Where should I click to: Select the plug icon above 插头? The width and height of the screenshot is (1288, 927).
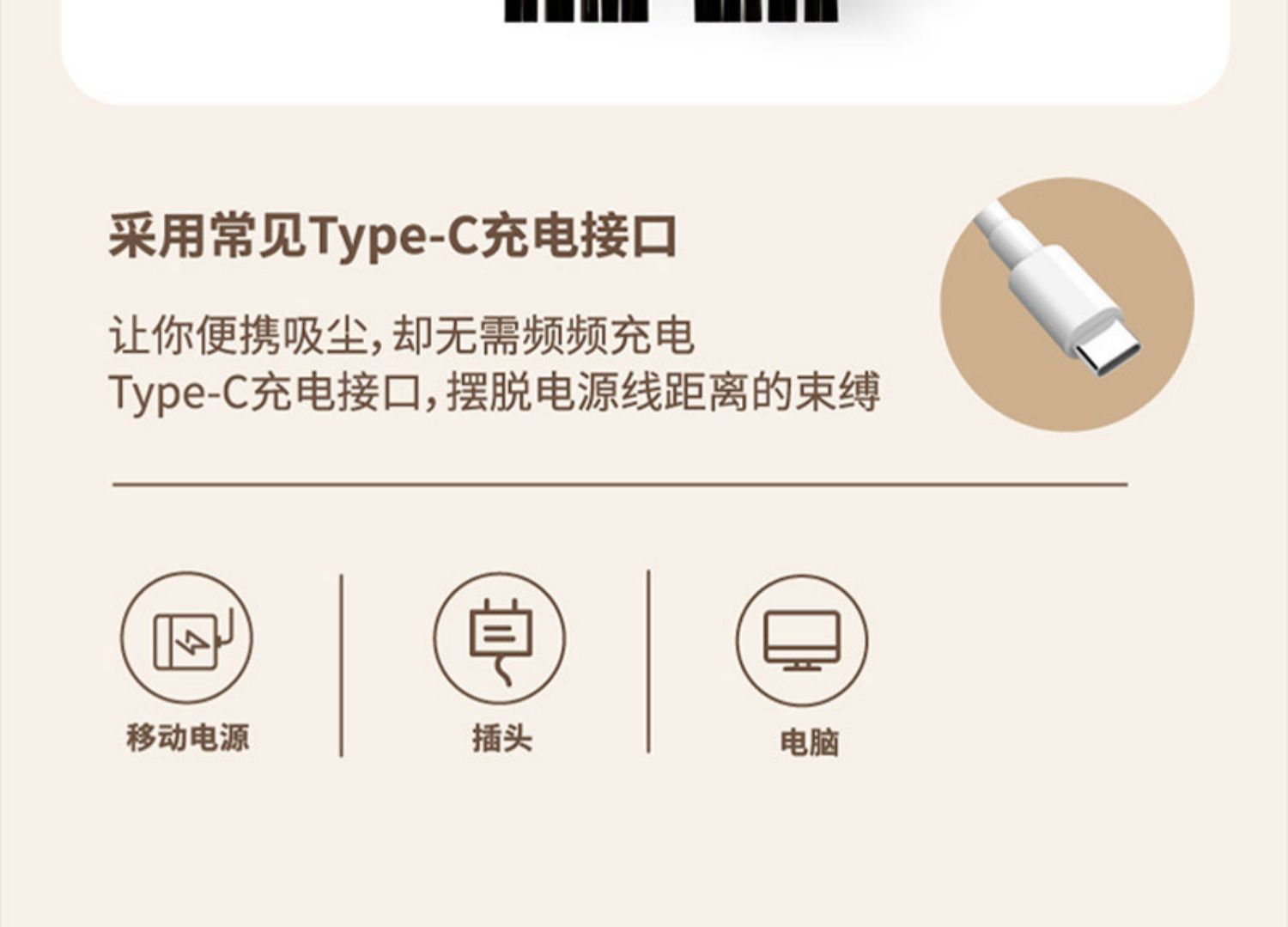tap(500, 638)
